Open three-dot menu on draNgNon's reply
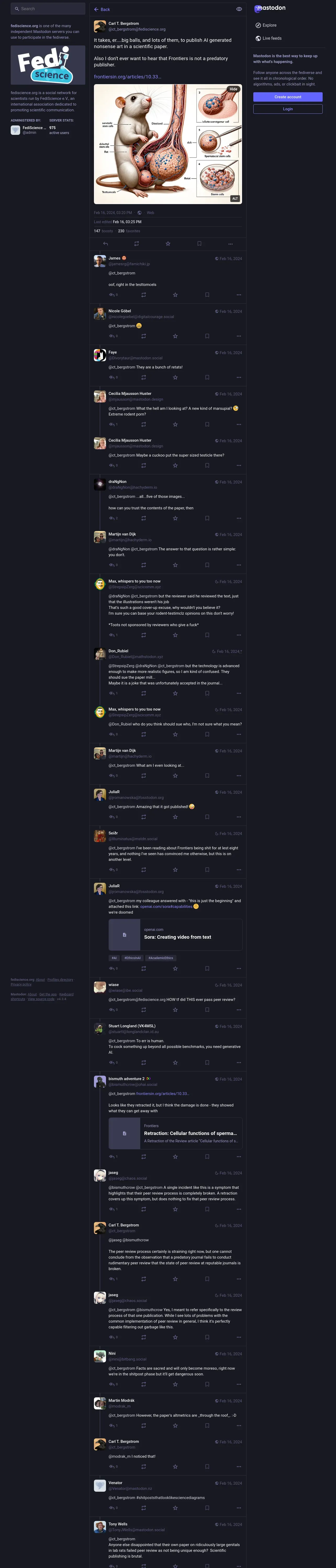This screenshot has width=336, height=1568. (238, 518)
